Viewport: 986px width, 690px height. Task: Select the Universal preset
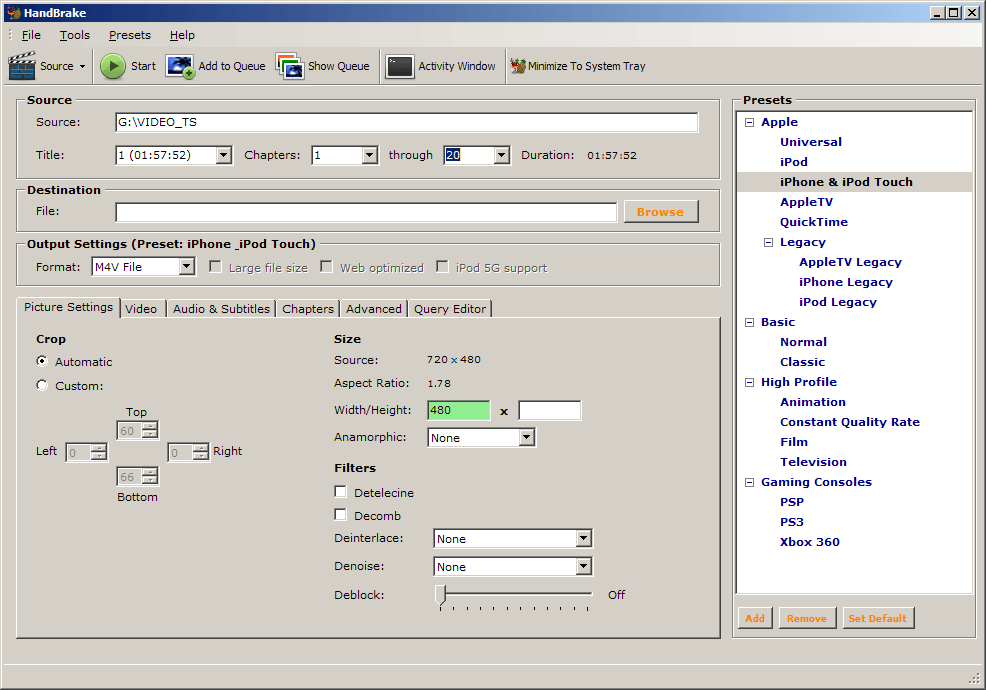[811, 142]
